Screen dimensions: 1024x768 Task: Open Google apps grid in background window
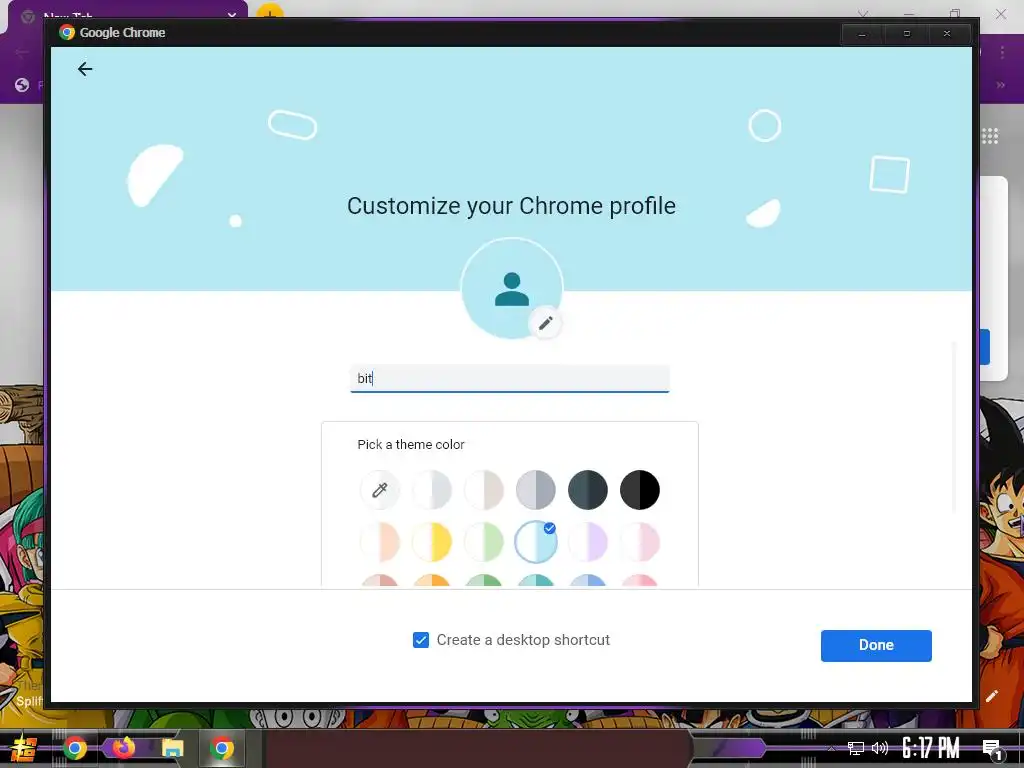[990, 136]
